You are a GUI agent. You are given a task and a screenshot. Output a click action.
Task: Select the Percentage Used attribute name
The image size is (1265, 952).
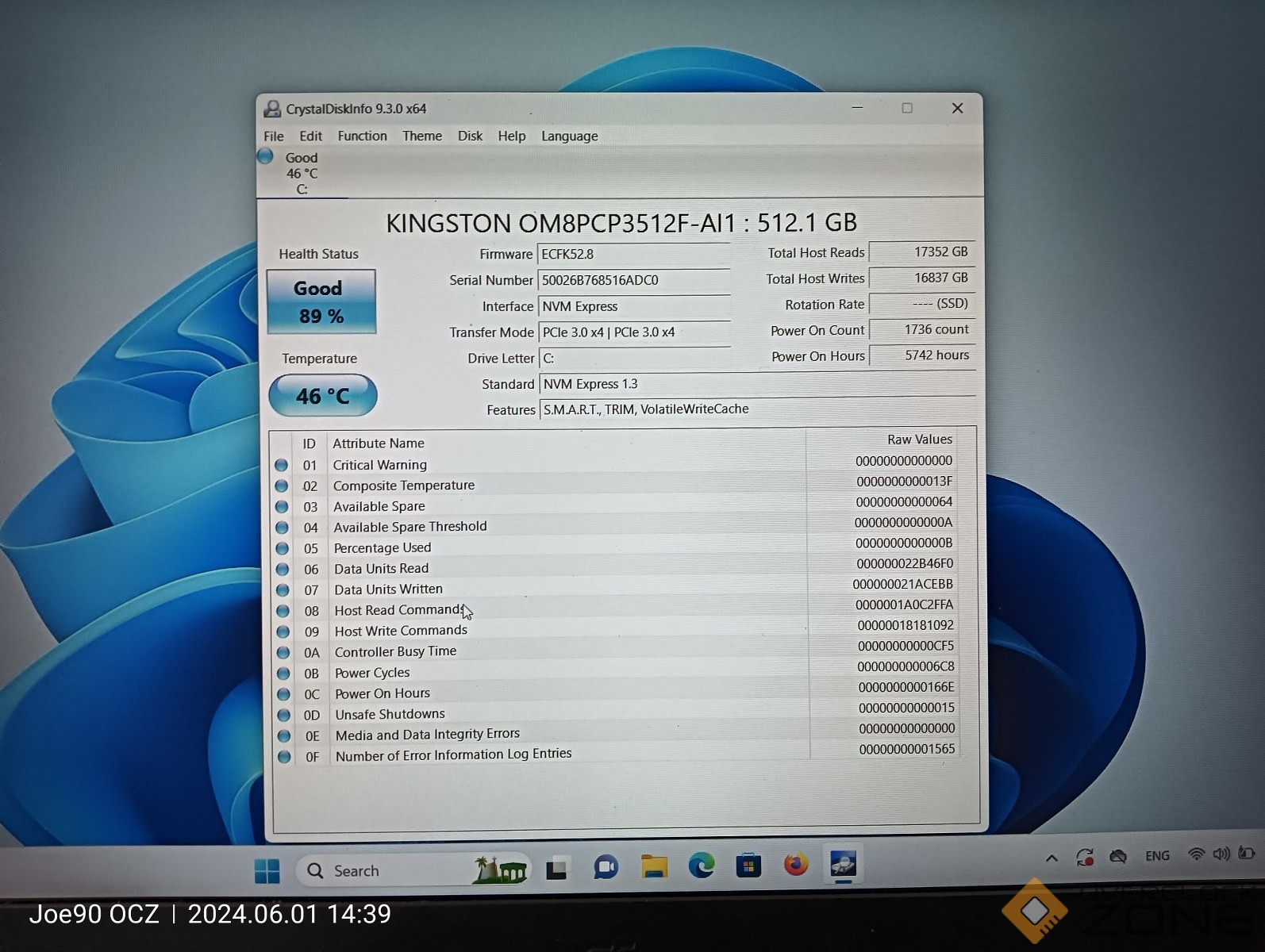[383, 547]
